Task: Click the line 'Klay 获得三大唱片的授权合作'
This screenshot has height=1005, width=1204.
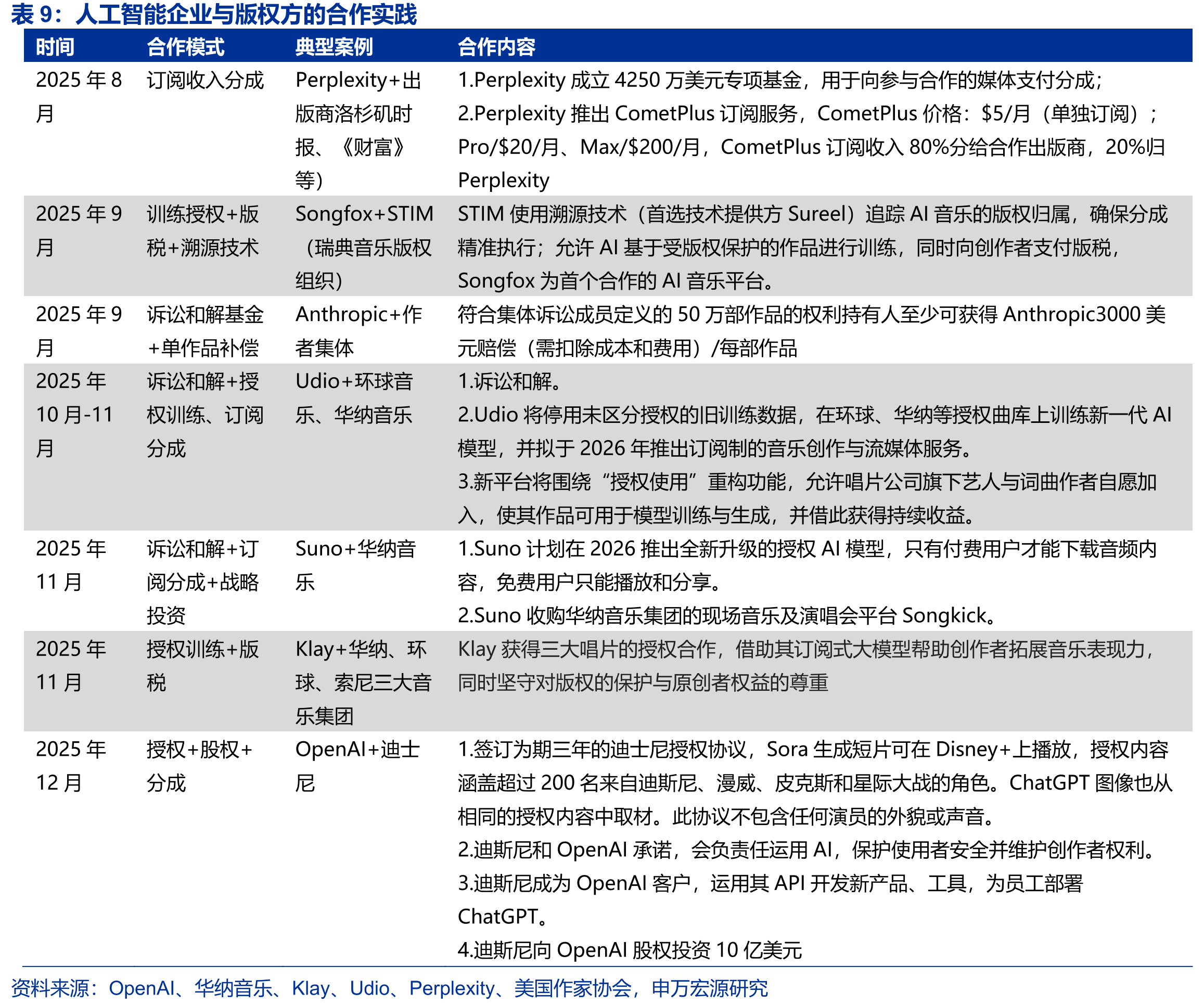Action: coord(806,650)
